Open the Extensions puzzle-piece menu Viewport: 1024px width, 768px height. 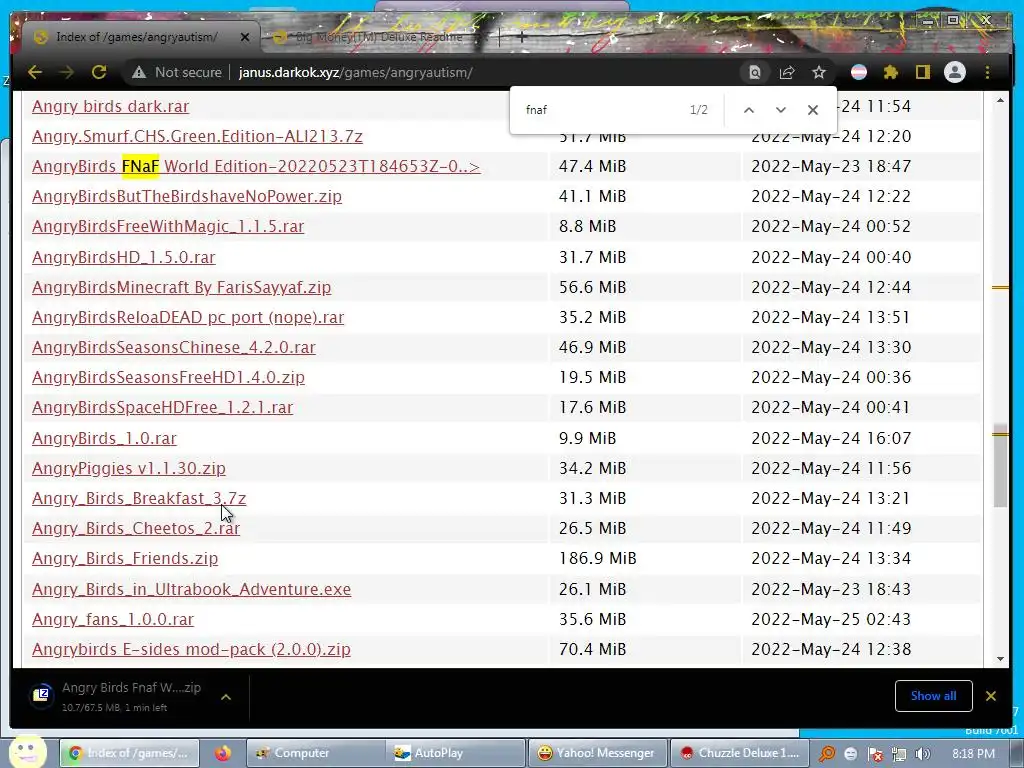click(x=891, y=72)
